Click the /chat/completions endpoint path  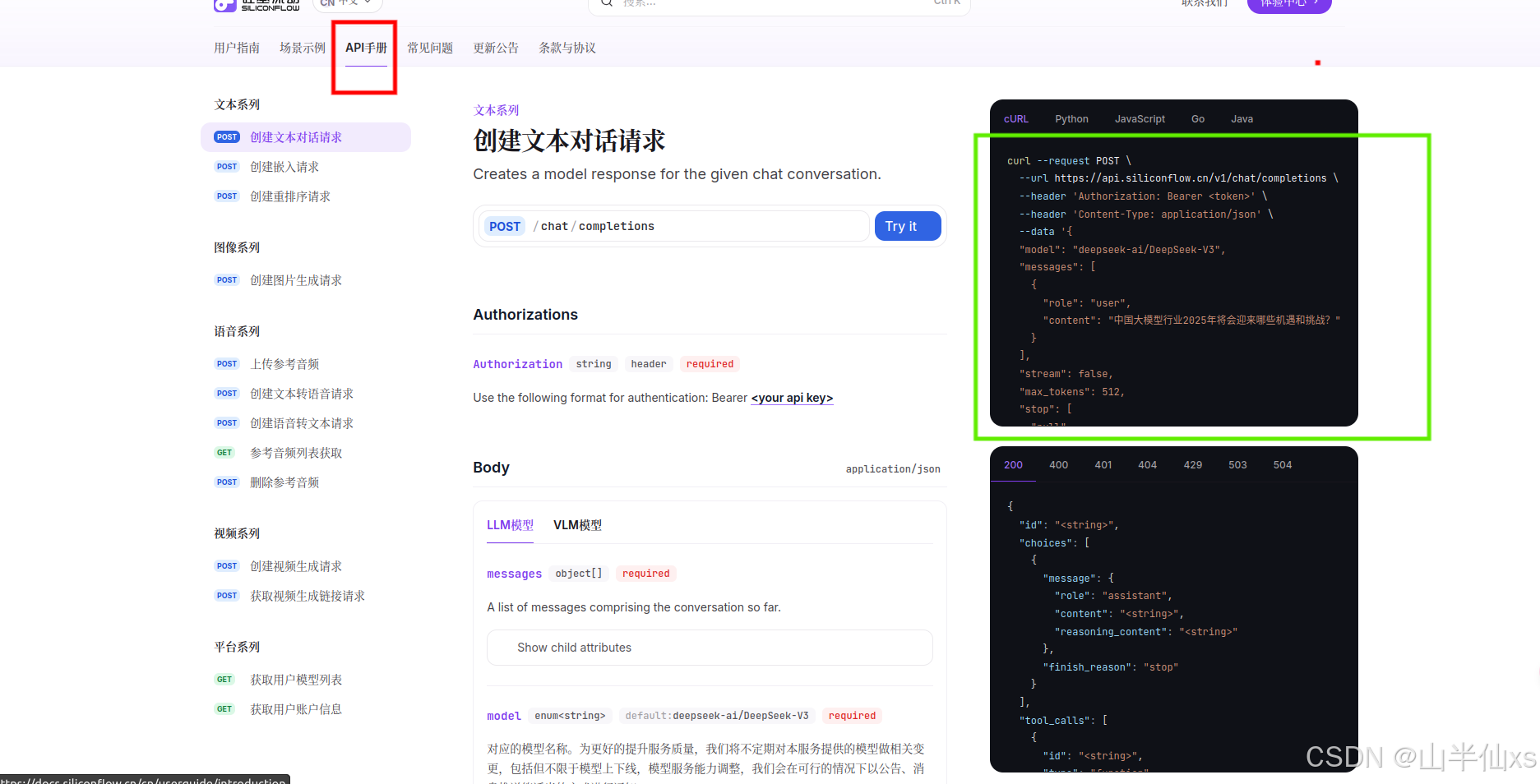(x=594, y=226)
